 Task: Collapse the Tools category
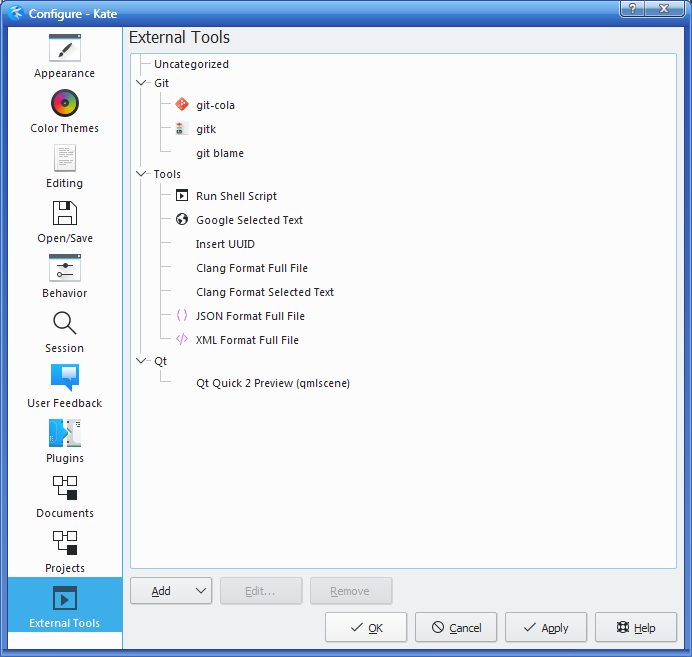[x=141, y=173]
